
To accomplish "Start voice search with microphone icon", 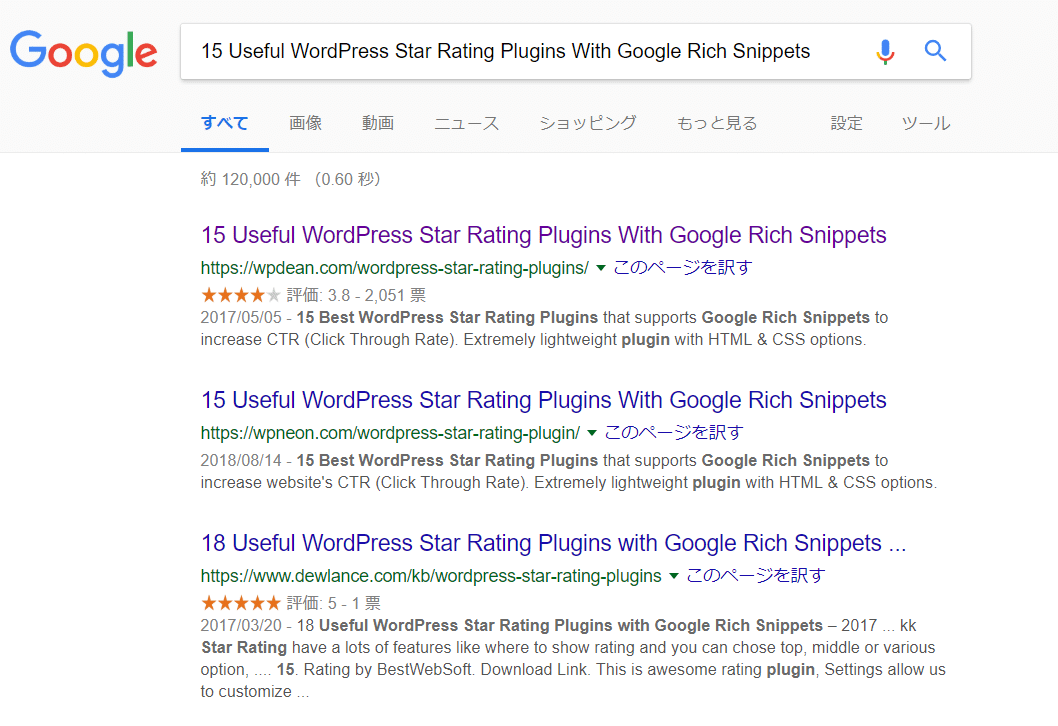I will tap(885, 51).
